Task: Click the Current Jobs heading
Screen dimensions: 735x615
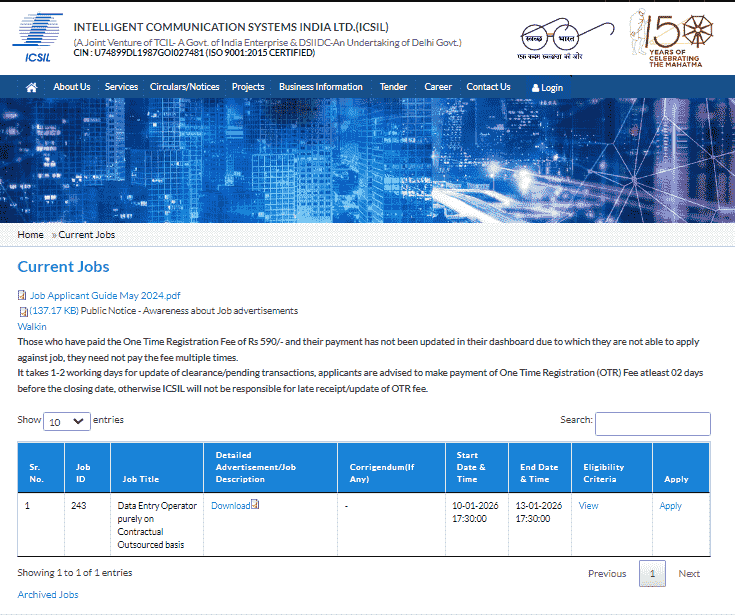Action: point(63,267)
